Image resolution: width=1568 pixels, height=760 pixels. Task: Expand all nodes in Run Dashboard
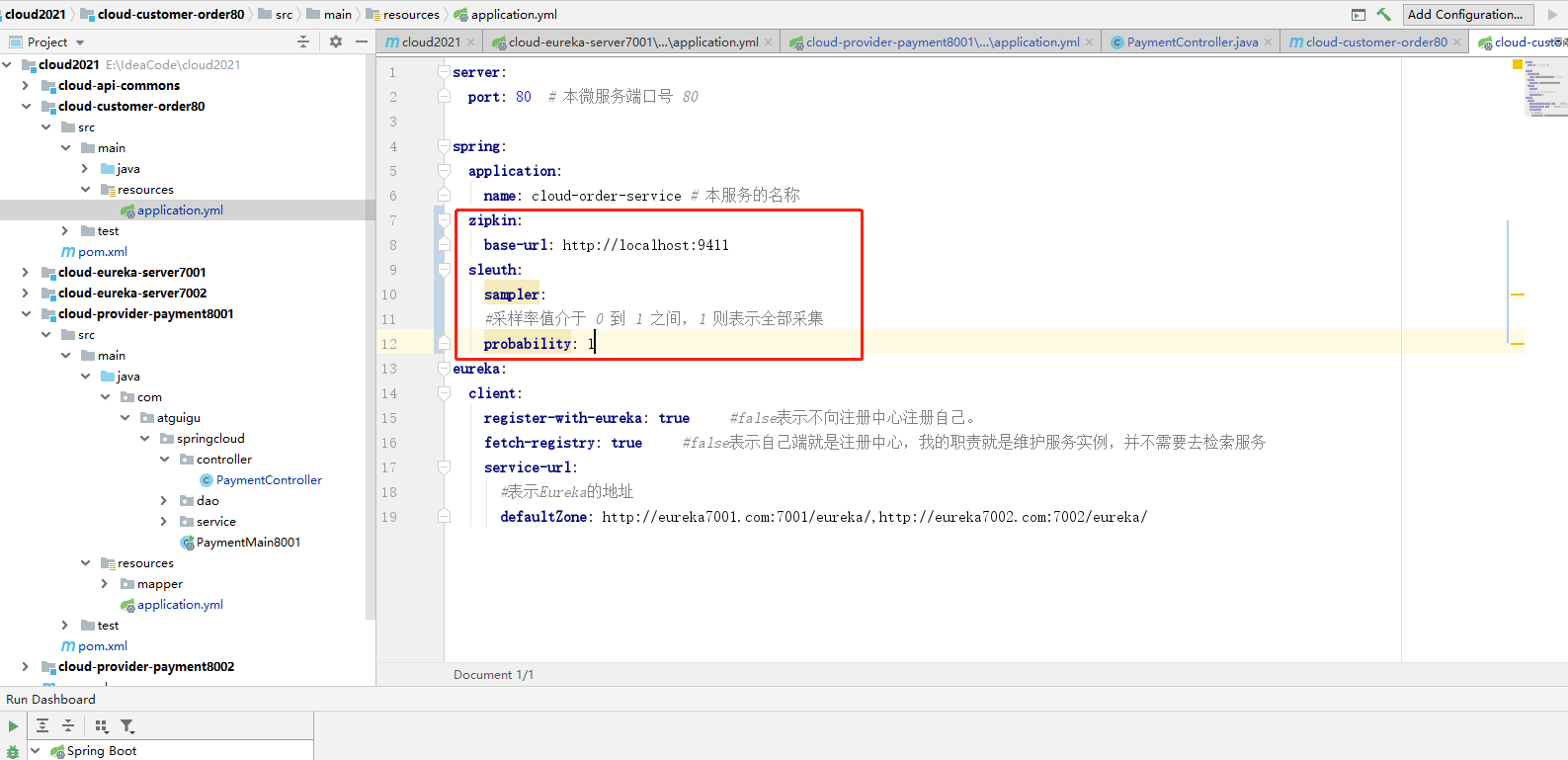(42, 726)
